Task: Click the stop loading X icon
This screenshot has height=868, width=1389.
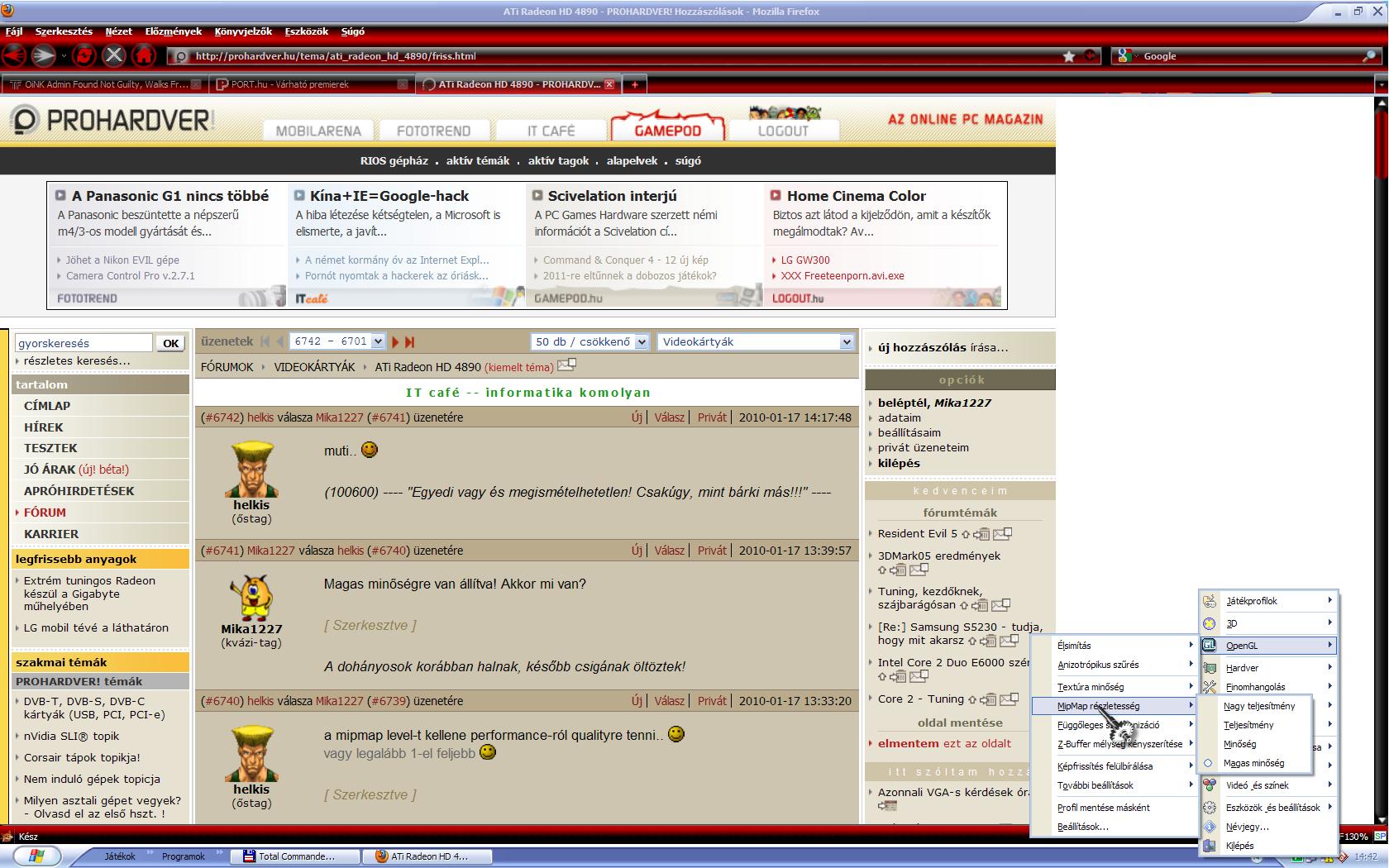Action: click(x=114, y=55)
